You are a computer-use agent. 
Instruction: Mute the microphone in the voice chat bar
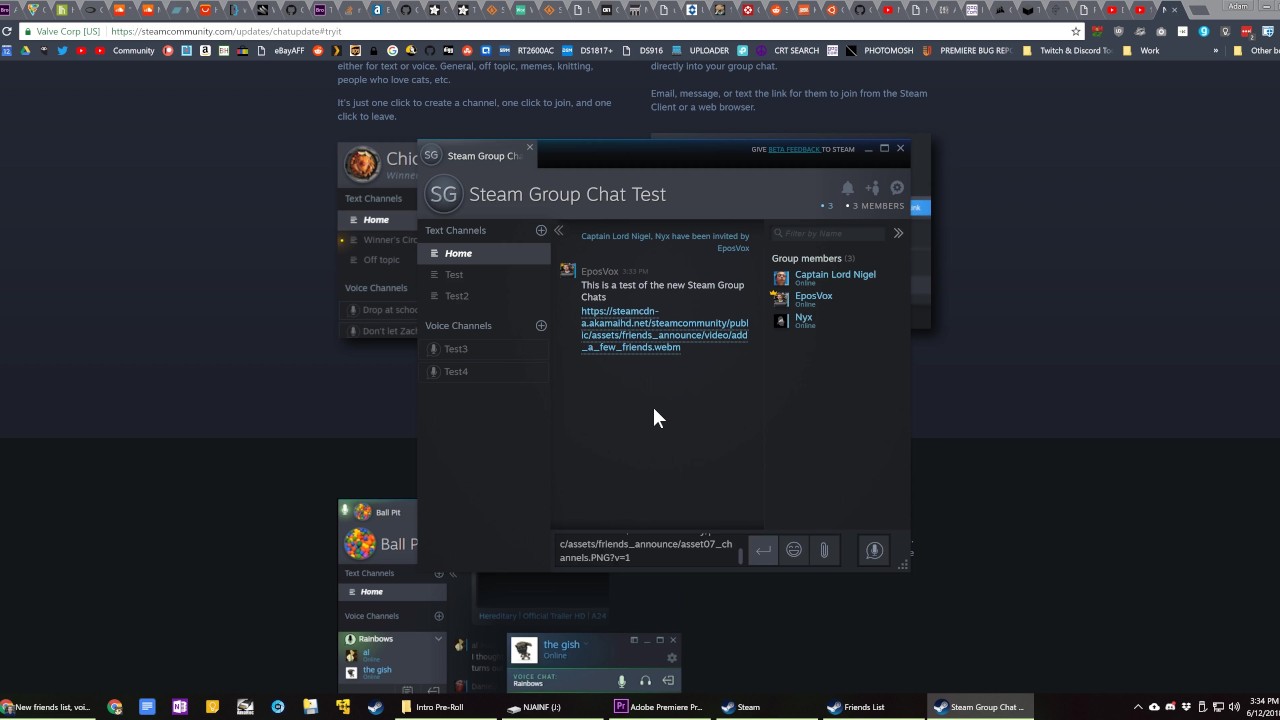621,681
